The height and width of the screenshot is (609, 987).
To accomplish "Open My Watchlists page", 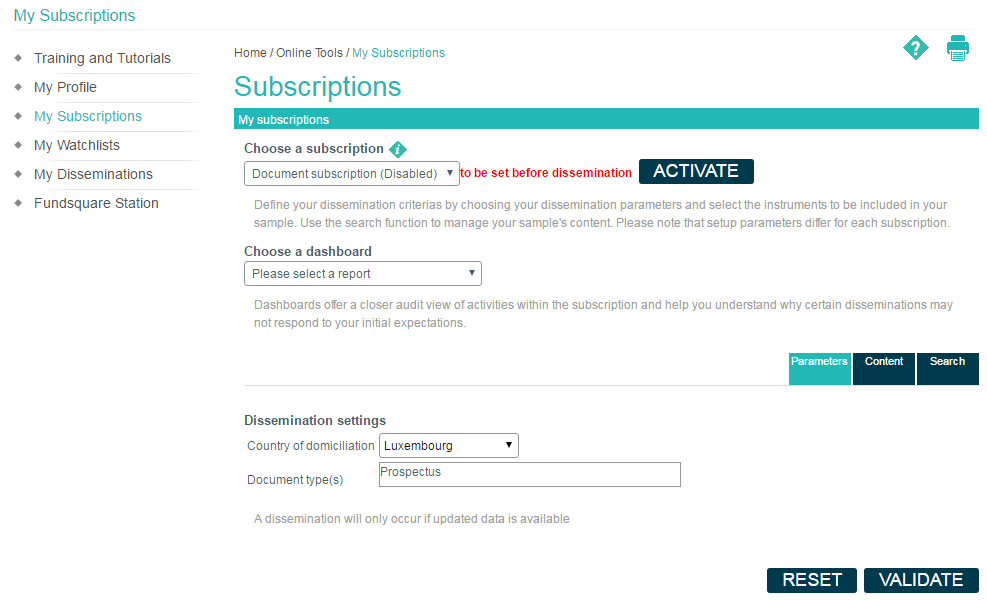I will click(77, 145).
